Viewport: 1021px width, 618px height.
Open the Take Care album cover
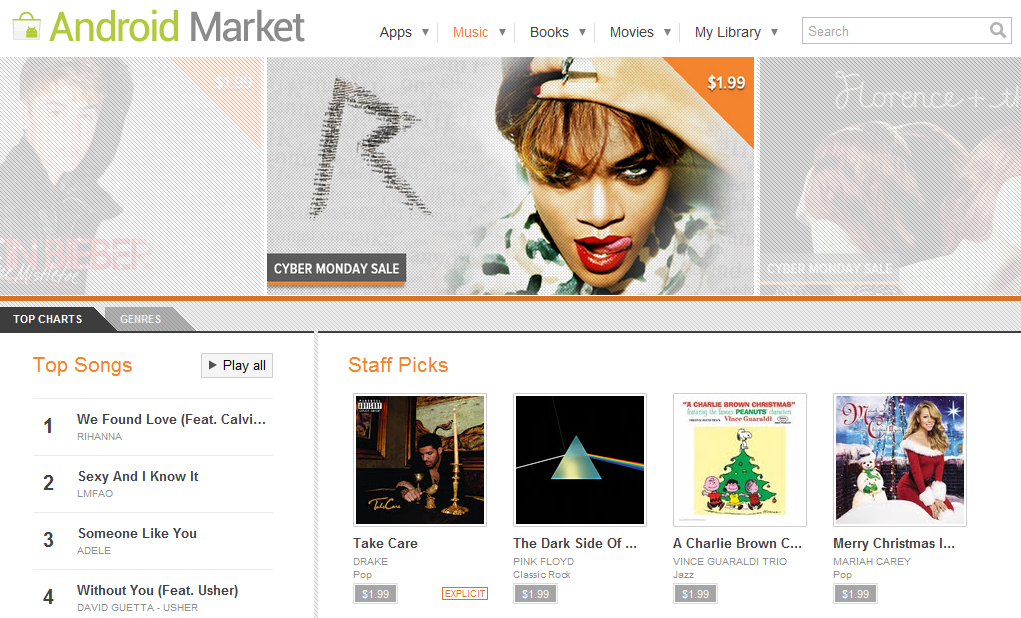click(x=420, y=460)
